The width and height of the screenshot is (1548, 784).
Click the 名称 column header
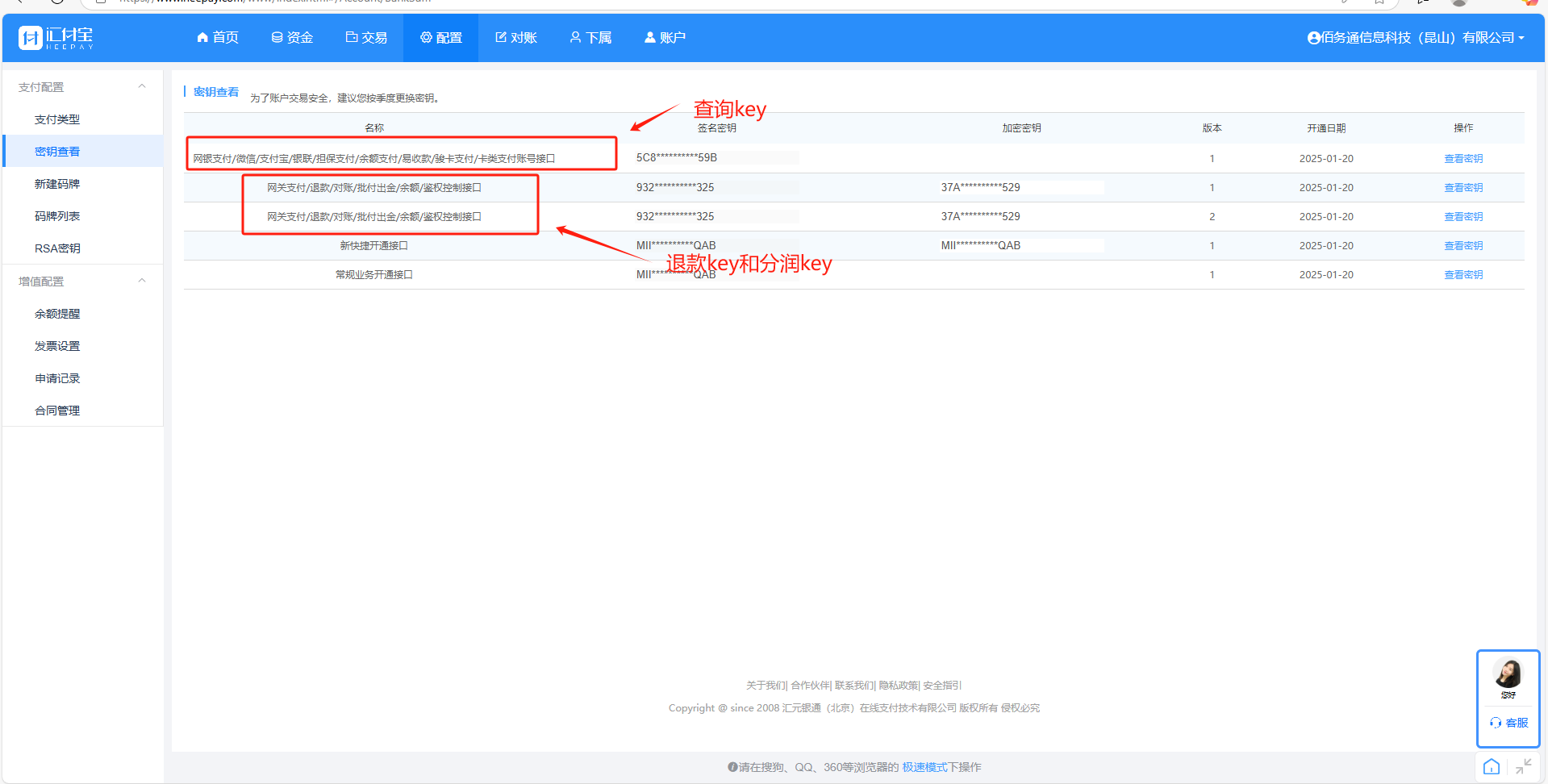(374, 128)
